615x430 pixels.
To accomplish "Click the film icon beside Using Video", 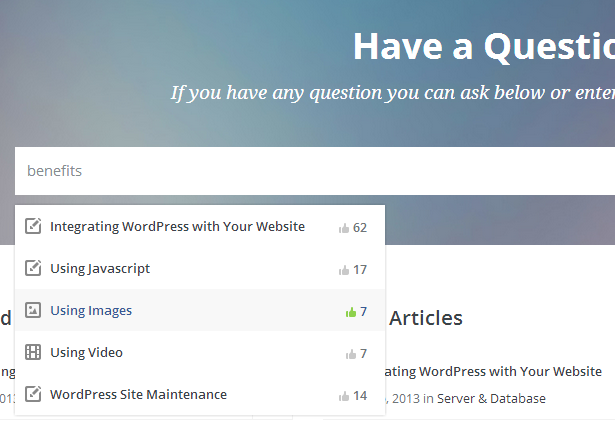I will point(33,353).
